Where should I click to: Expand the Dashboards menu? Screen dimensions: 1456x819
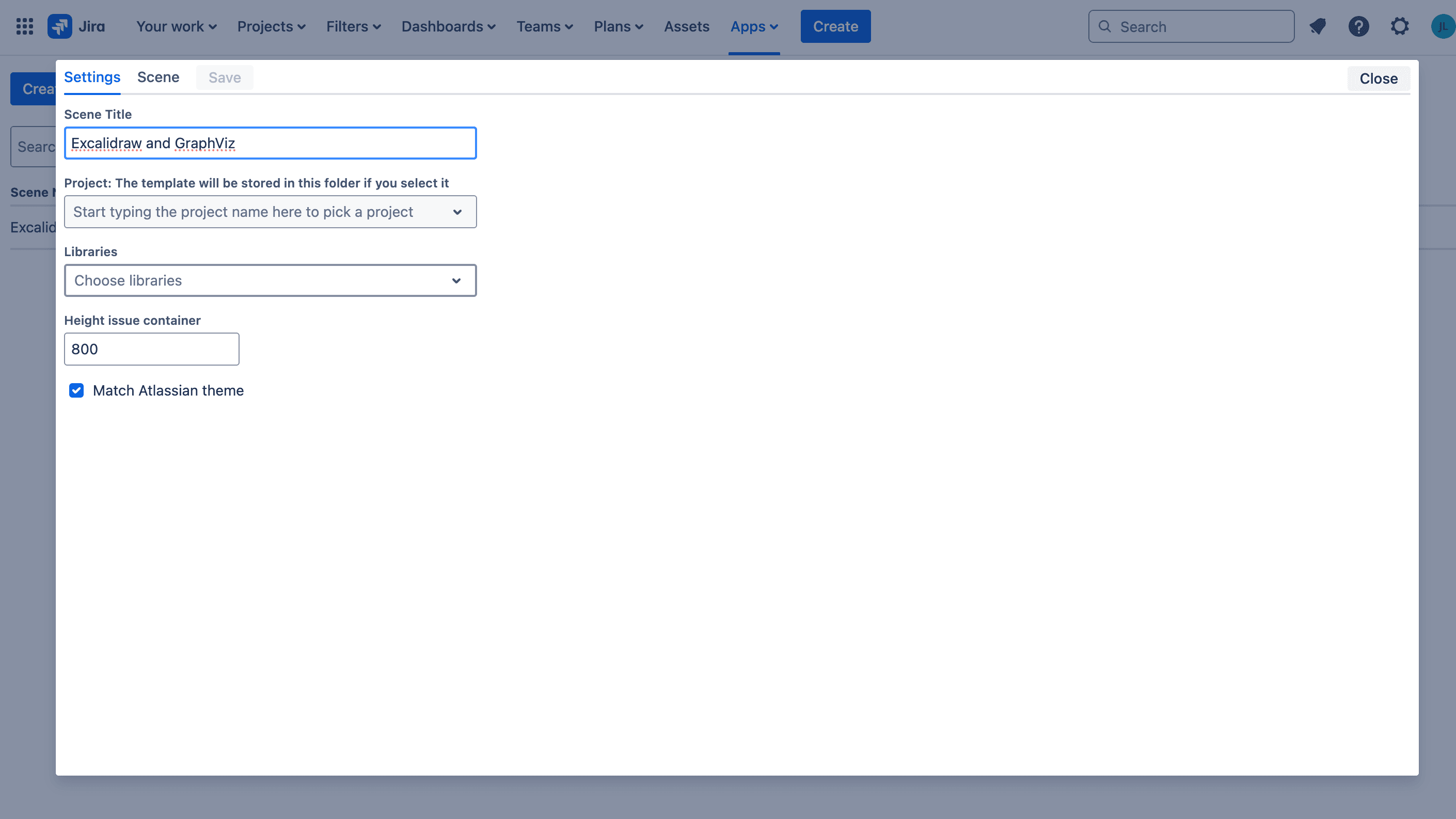pos(448,26)
